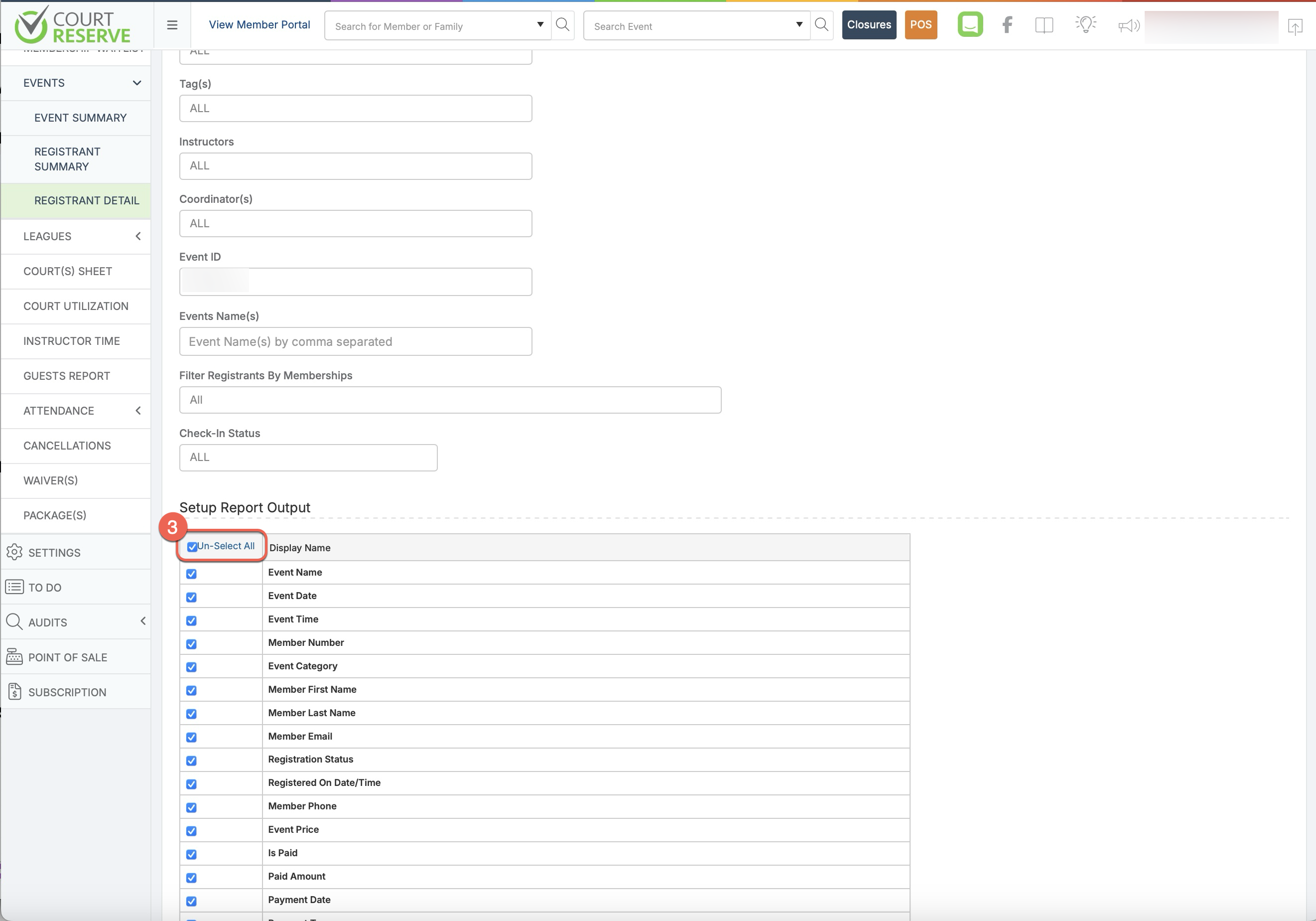Toggle the Member Email checkbox
Viewport: 1316px width, 921px height.
tap(191, 737)
